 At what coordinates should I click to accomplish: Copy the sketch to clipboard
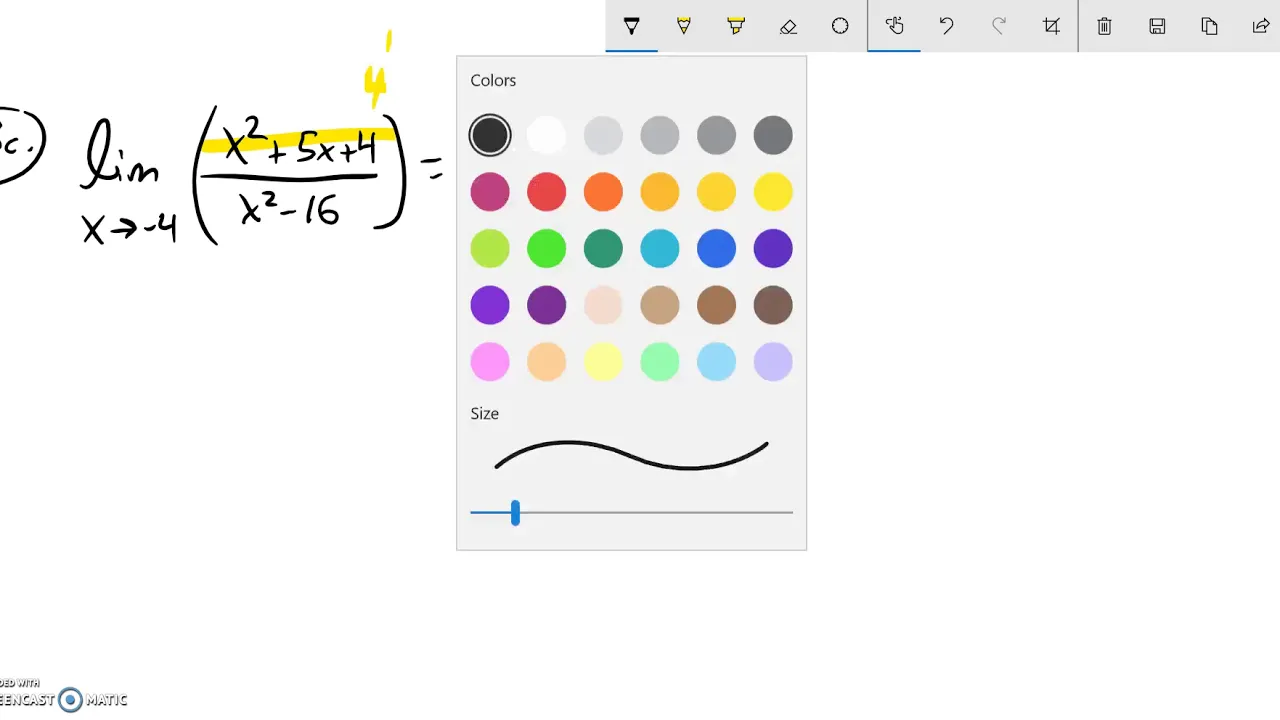click(1209, 26)
